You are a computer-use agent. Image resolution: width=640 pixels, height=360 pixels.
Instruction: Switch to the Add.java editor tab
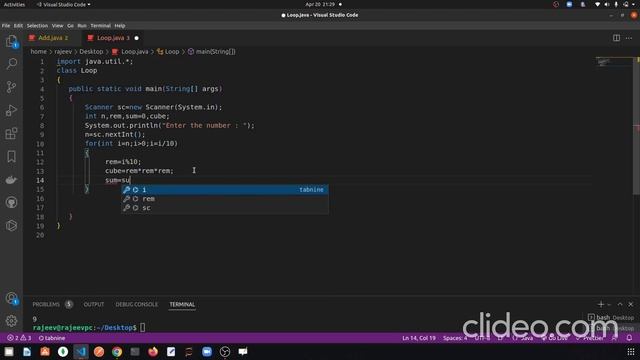51,38
